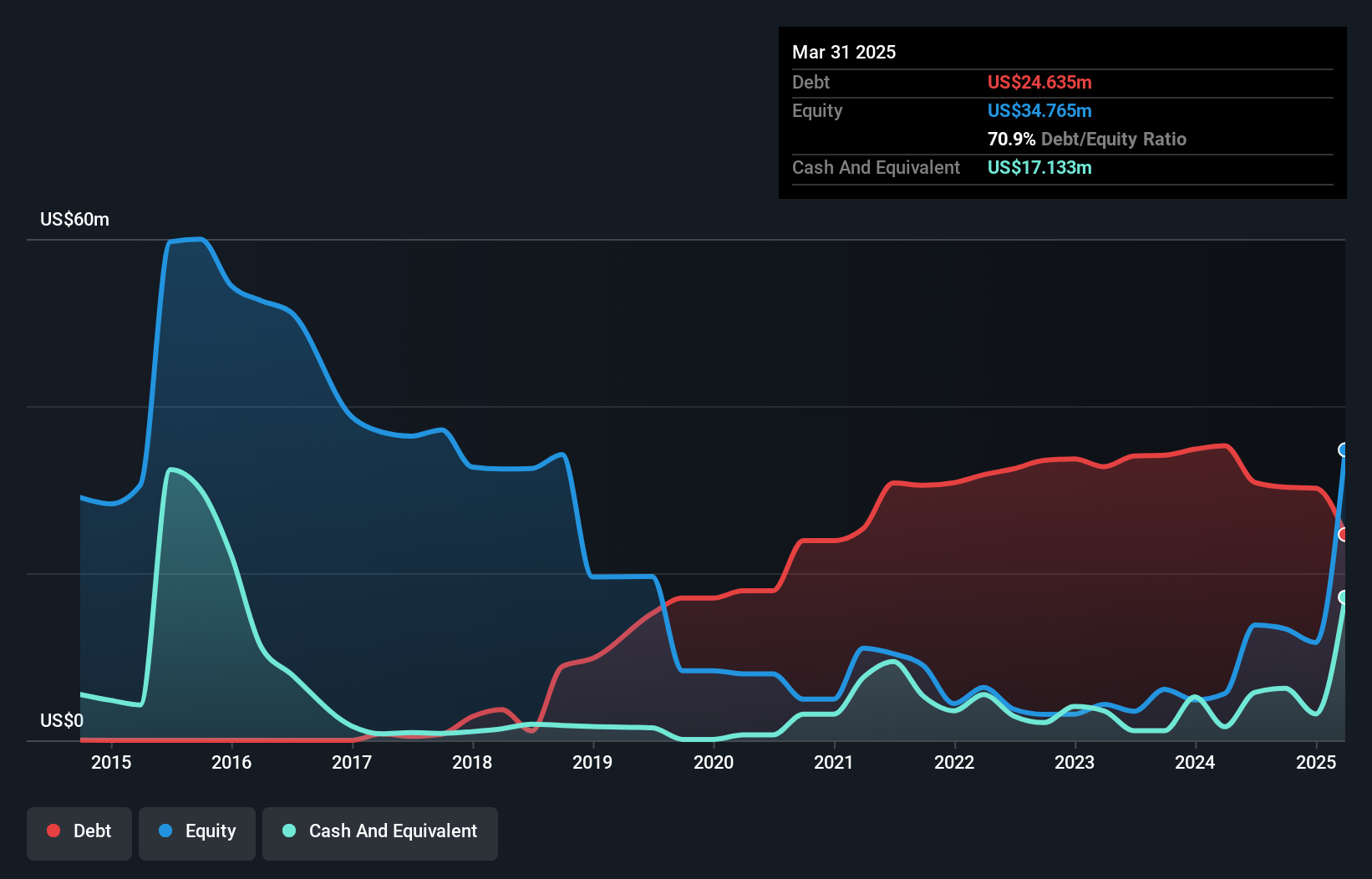Click the Cash And Equivalent tooltip label
The width and height of the screenshot is (1372, 879).
(876, 167)
